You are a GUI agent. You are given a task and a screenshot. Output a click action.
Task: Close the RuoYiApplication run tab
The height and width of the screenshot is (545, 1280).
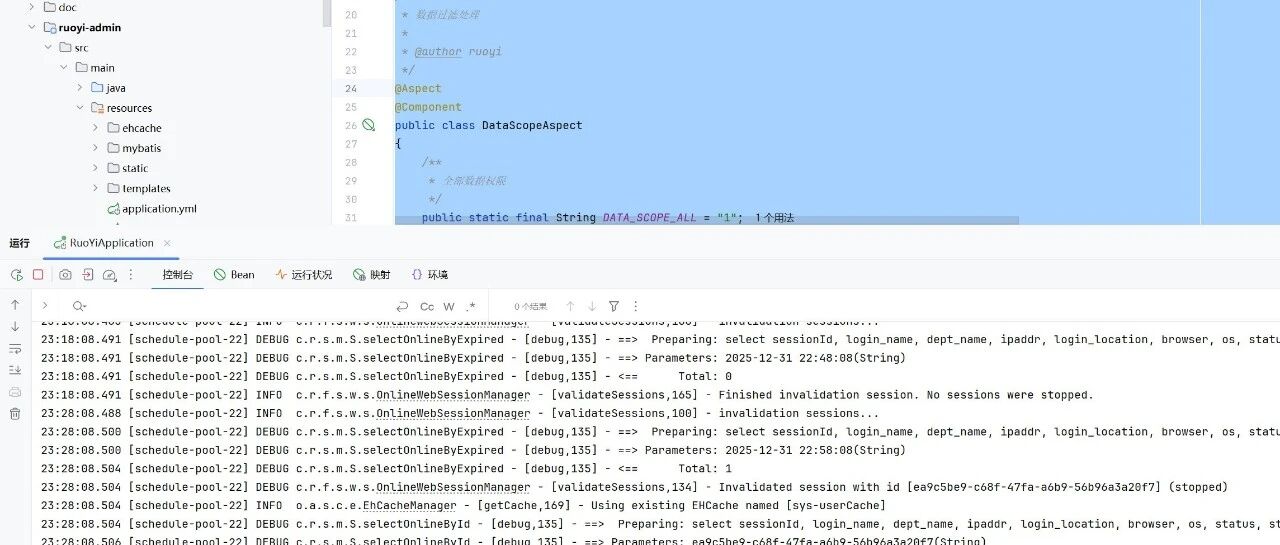(x=167, y=243)
